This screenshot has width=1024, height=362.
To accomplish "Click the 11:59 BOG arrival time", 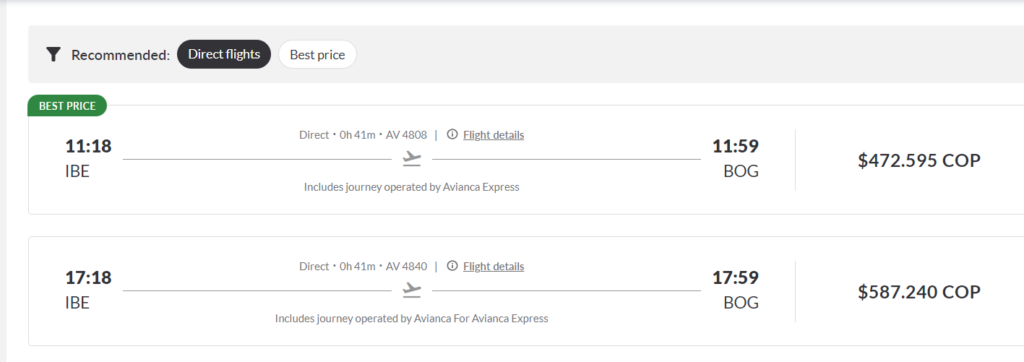I will pos(735,146).
